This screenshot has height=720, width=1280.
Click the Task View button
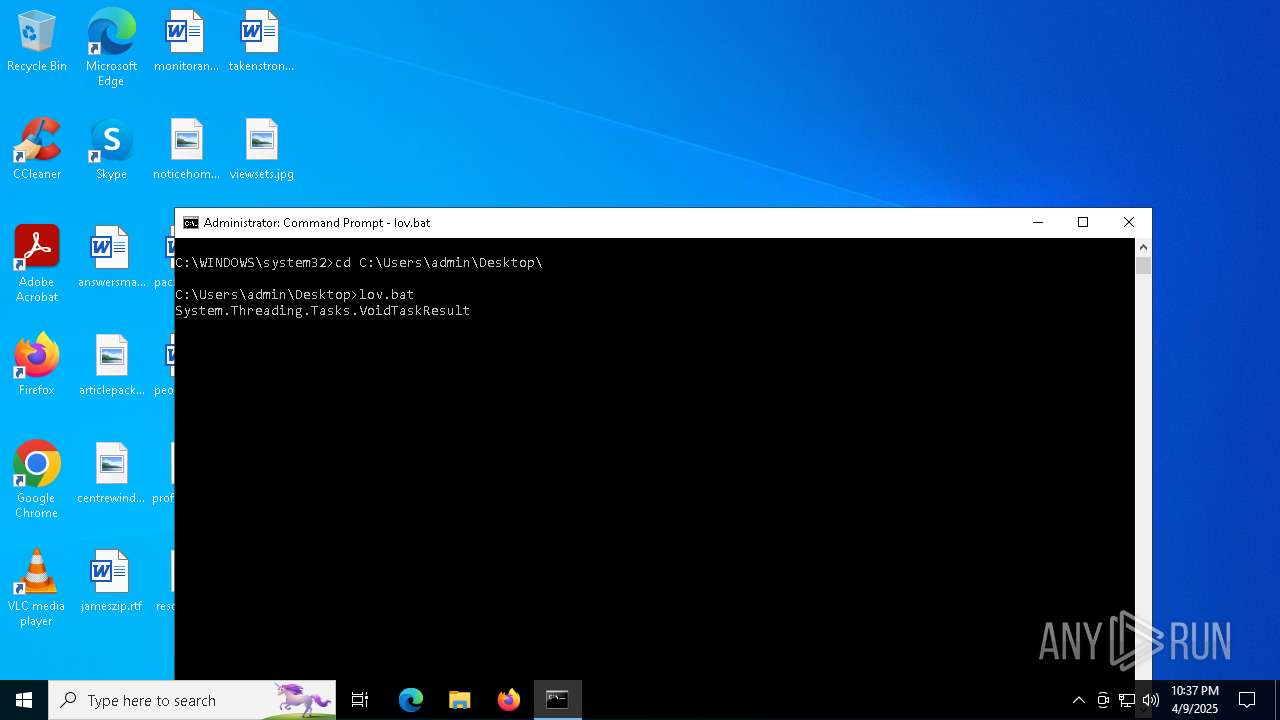pos(360,700)
